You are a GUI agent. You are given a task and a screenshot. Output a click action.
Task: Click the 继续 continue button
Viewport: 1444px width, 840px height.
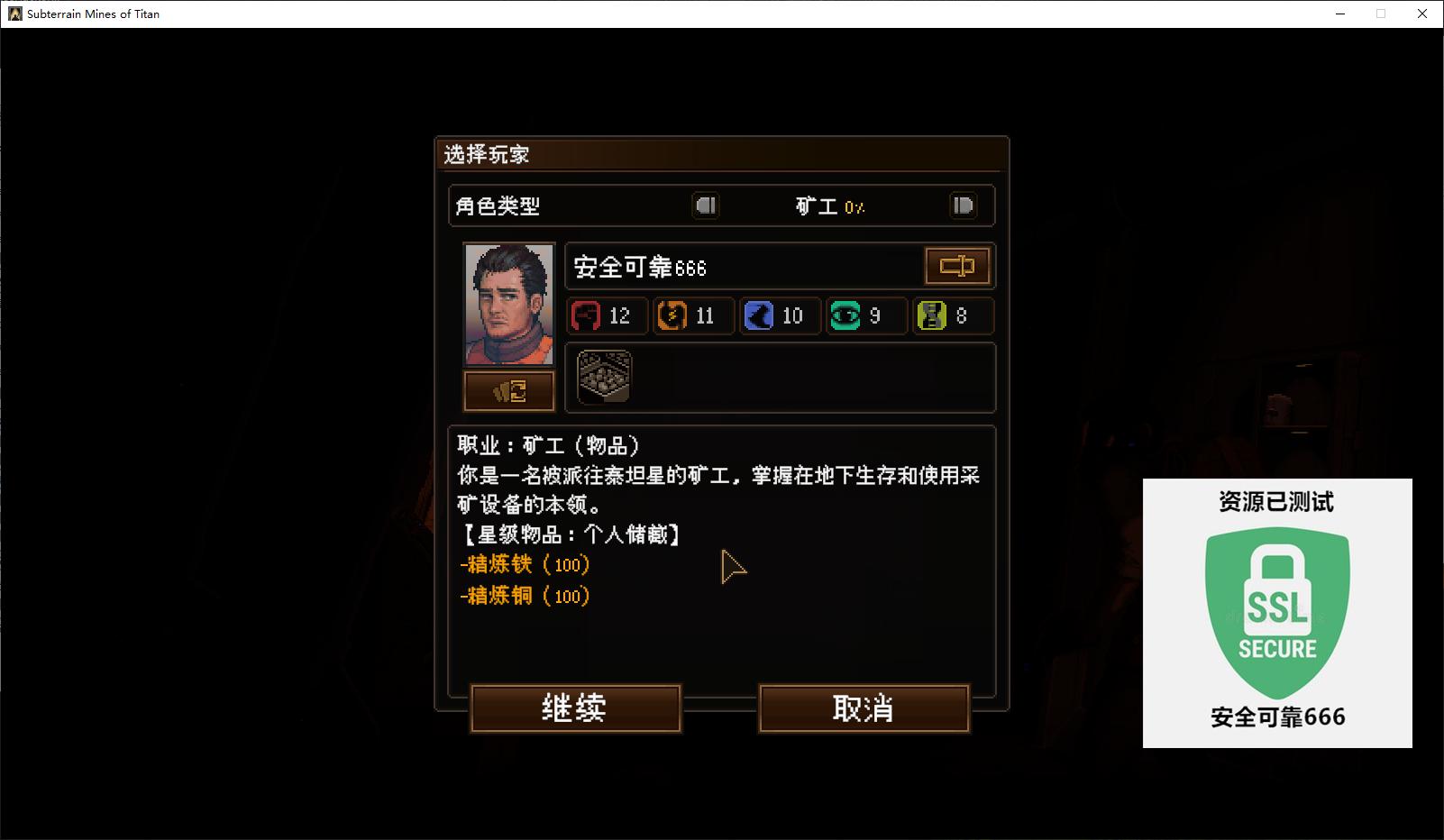pos(575,708)
